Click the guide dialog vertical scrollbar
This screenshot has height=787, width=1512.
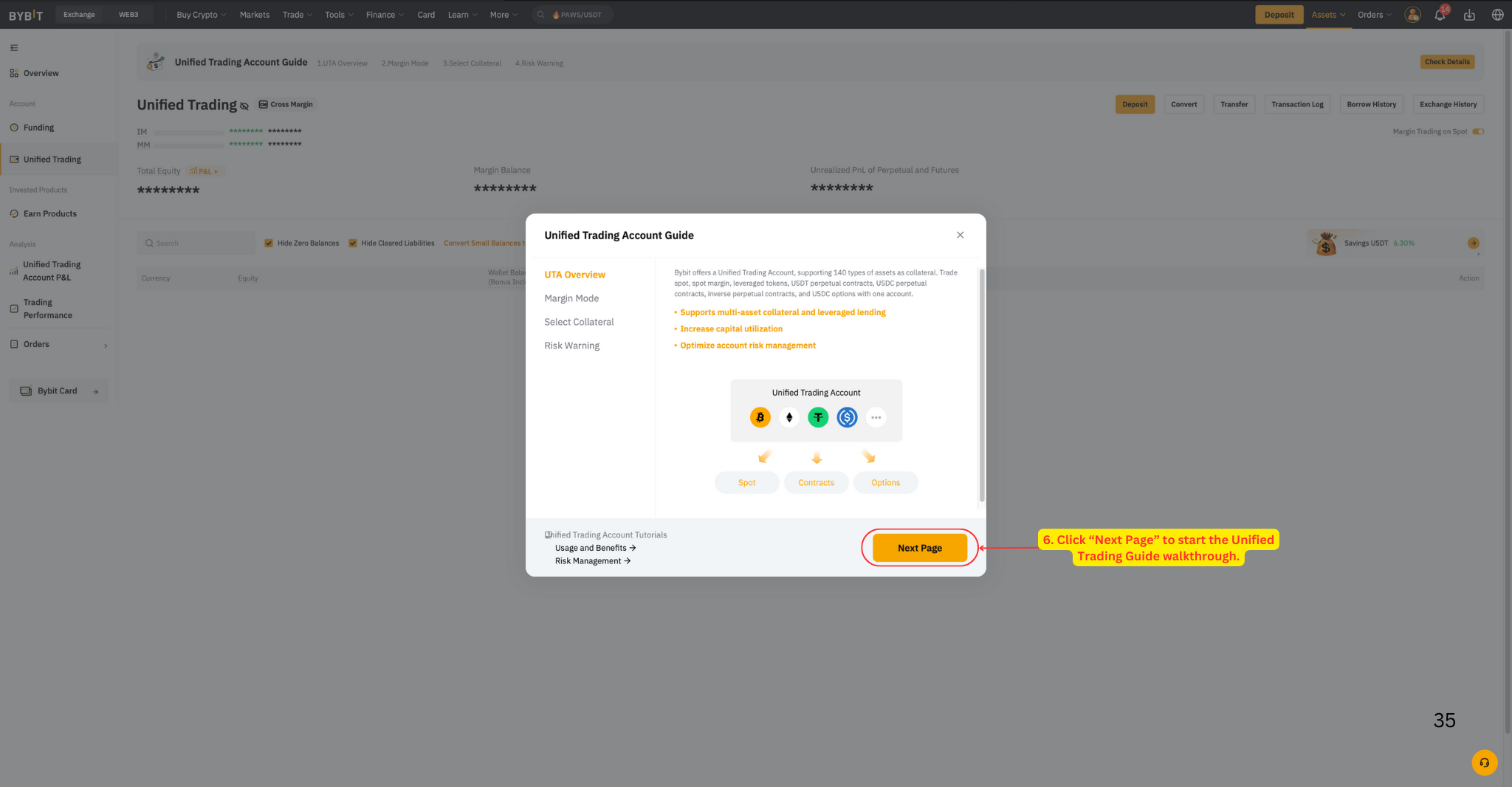982,385
